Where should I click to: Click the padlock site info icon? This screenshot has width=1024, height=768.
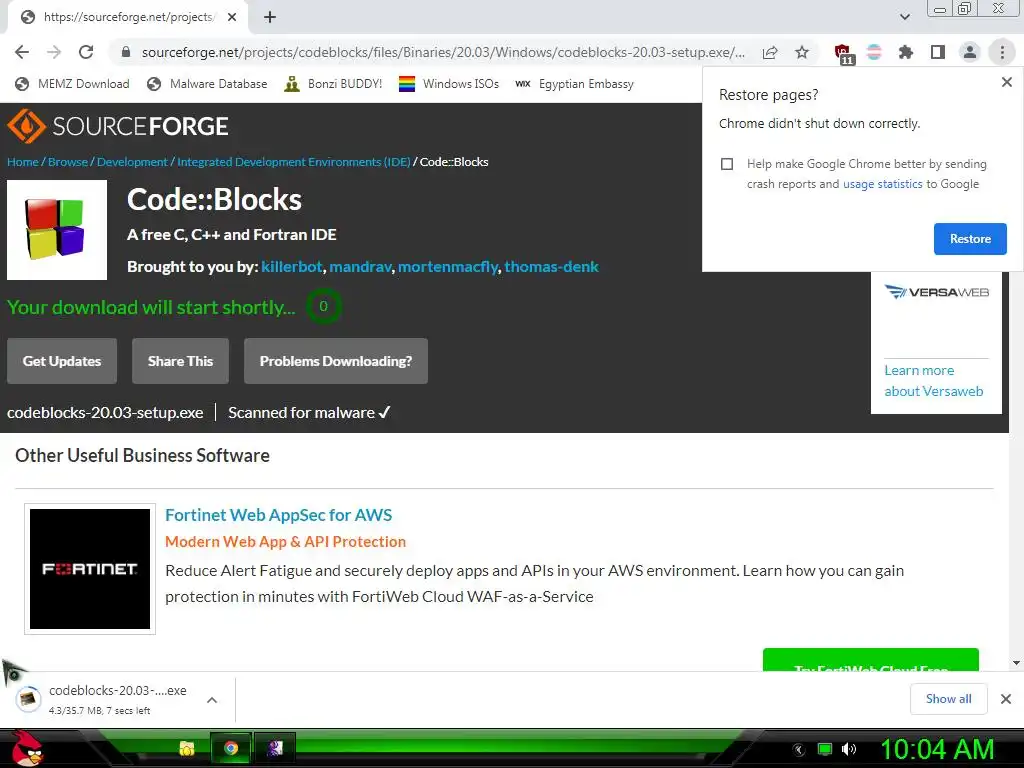pyautogui.click(x=126, y=52)
